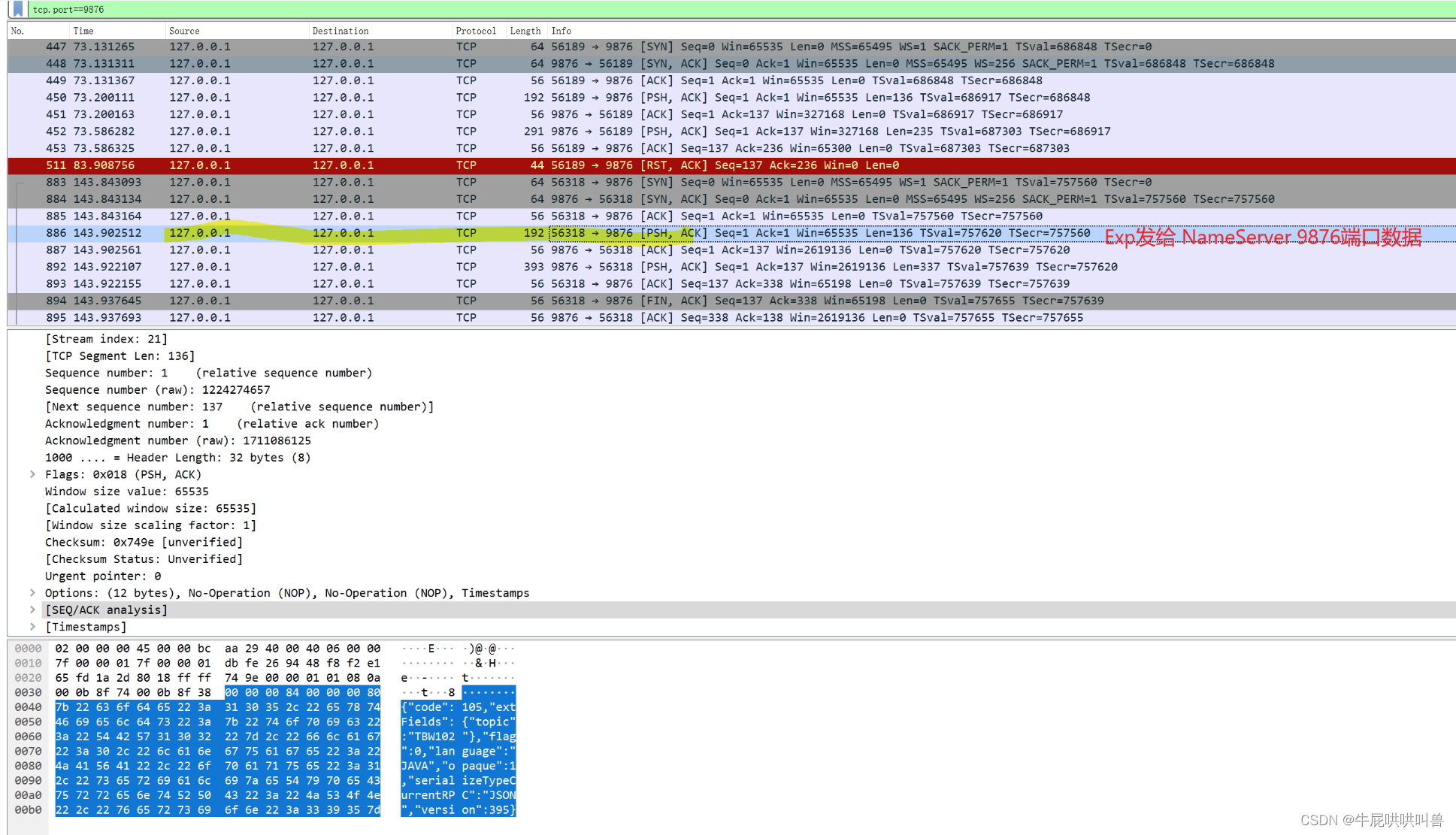Screen dimensions: 1456x835
Task: Click hex offset row 0040 bytes
Action: [x=217, y=707]
